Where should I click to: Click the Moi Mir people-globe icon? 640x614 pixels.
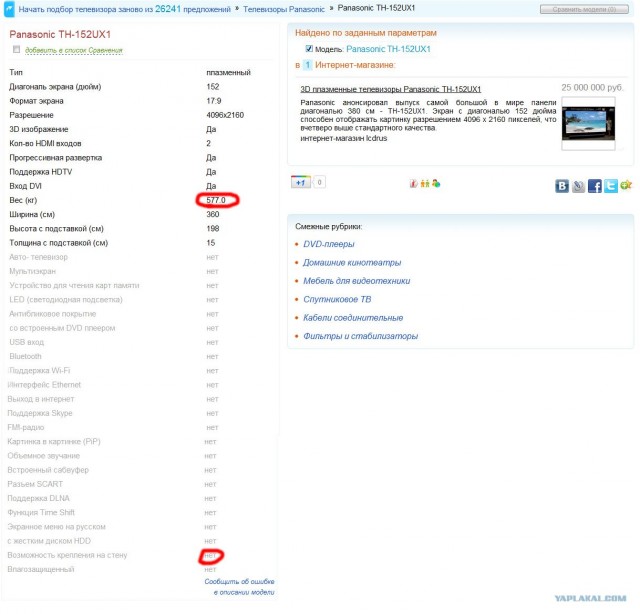click(x=436, y=184)
